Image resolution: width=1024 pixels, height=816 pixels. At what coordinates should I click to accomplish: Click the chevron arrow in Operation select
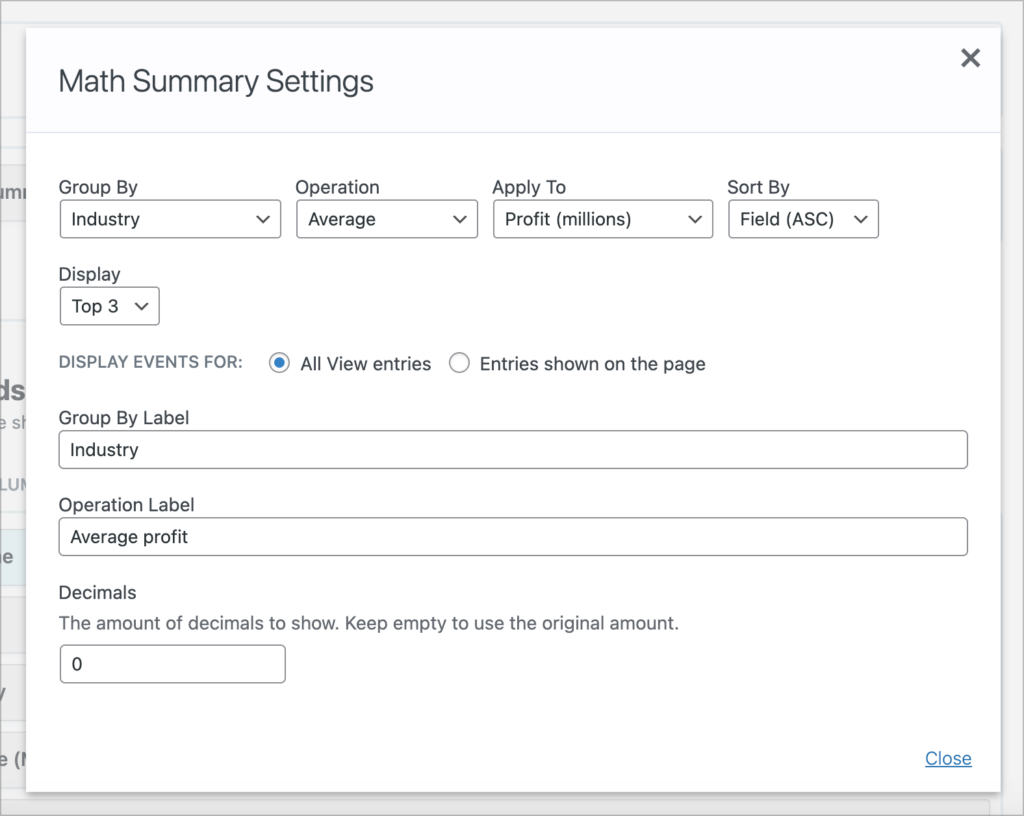point(460,219)
